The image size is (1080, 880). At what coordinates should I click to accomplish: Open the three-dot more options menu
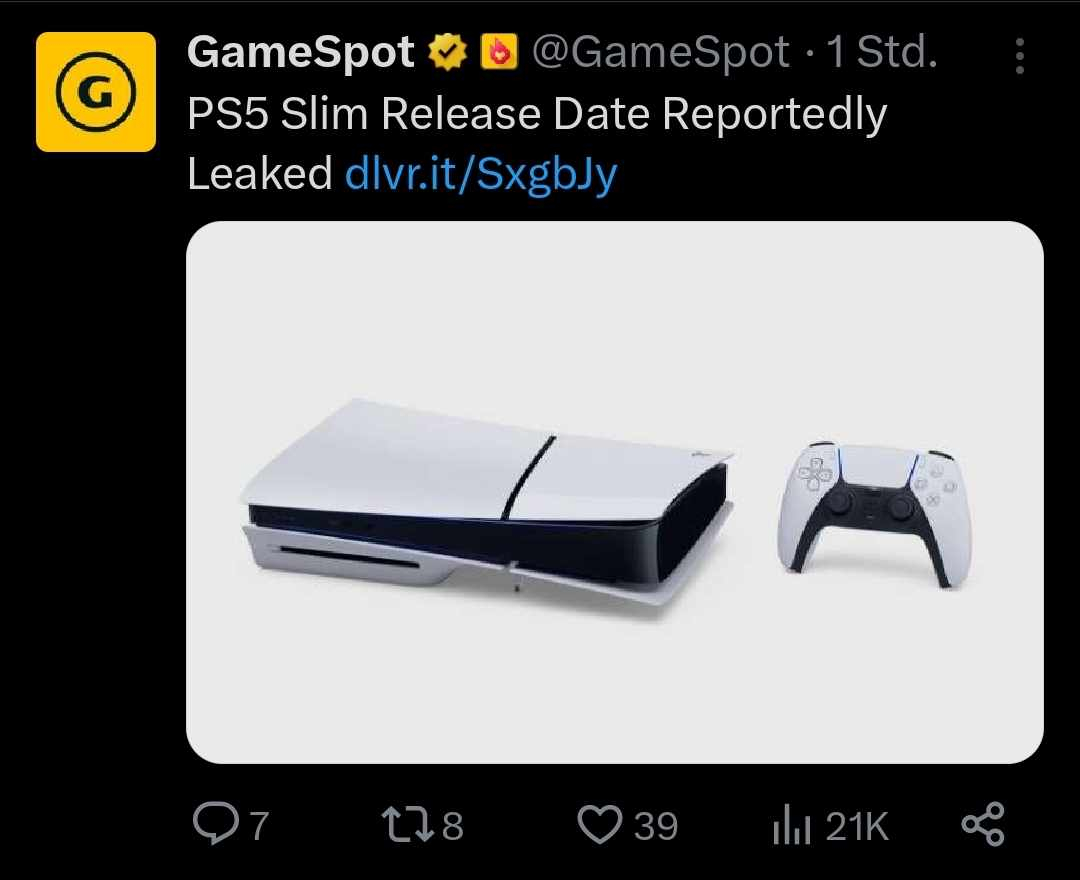[1020, 56]
